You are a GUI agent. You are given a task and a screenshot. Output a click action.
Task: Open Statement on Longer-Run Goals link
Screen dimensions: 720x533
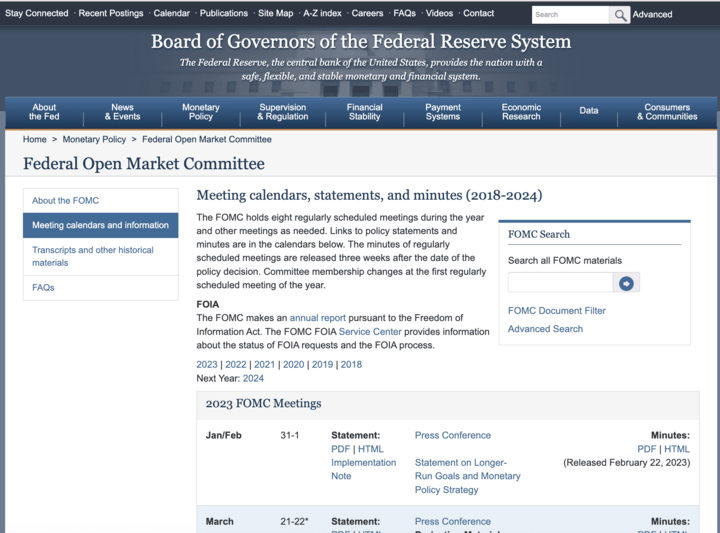click(467, 476)
